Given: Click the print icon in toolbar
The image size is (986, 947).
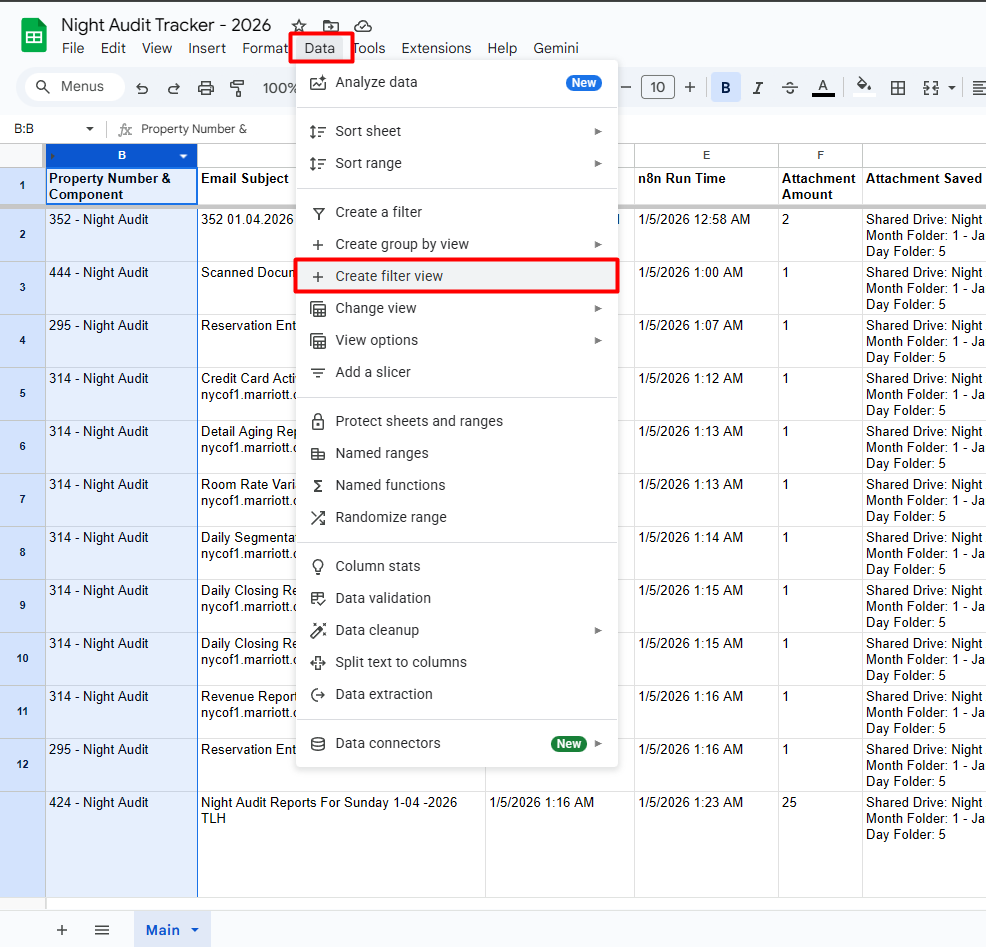Looking at the screenshot, I should (x=206, y=88).
